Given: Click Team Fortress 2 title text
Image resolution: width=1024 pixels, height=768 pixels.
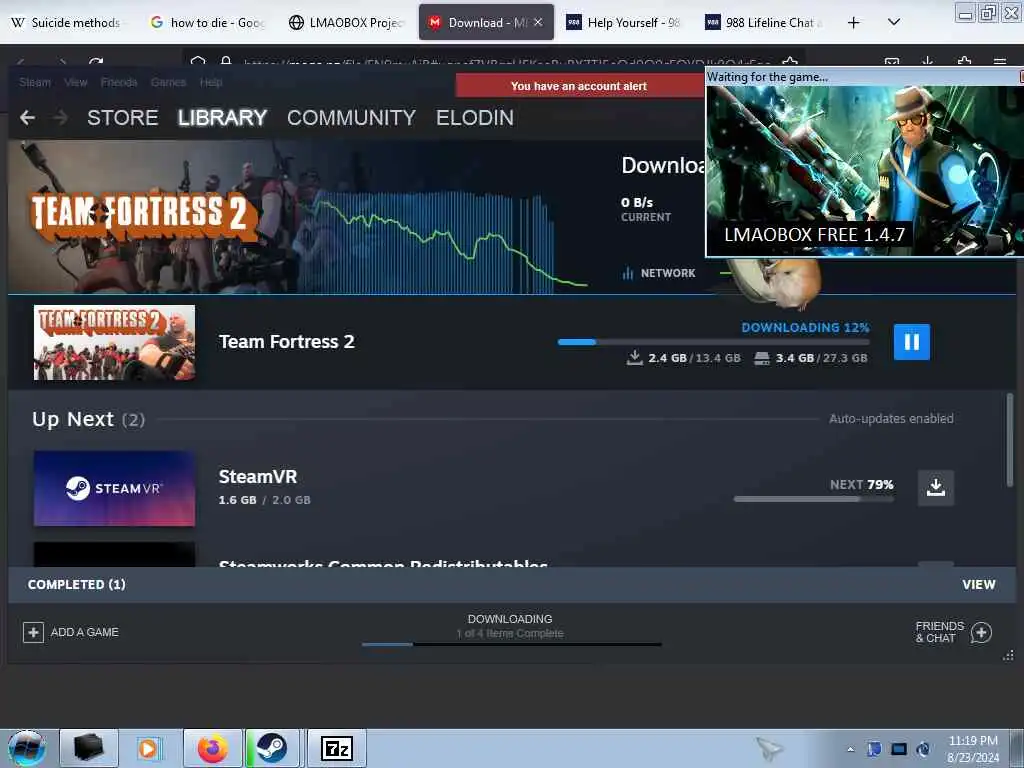Looking at the screenshot, I should (x=287, y=342).
